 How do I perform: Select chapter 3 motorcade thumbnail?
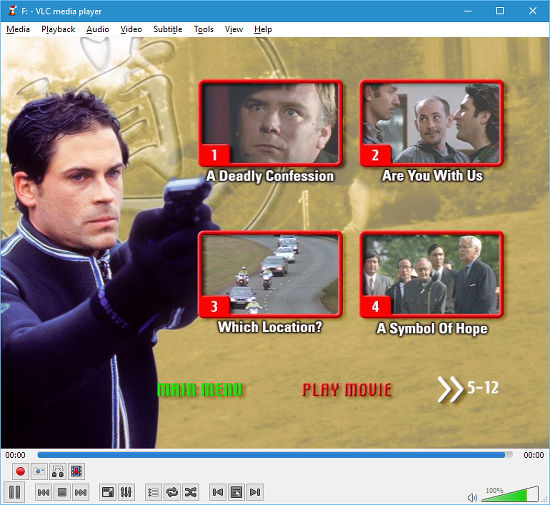click(270, 274)
